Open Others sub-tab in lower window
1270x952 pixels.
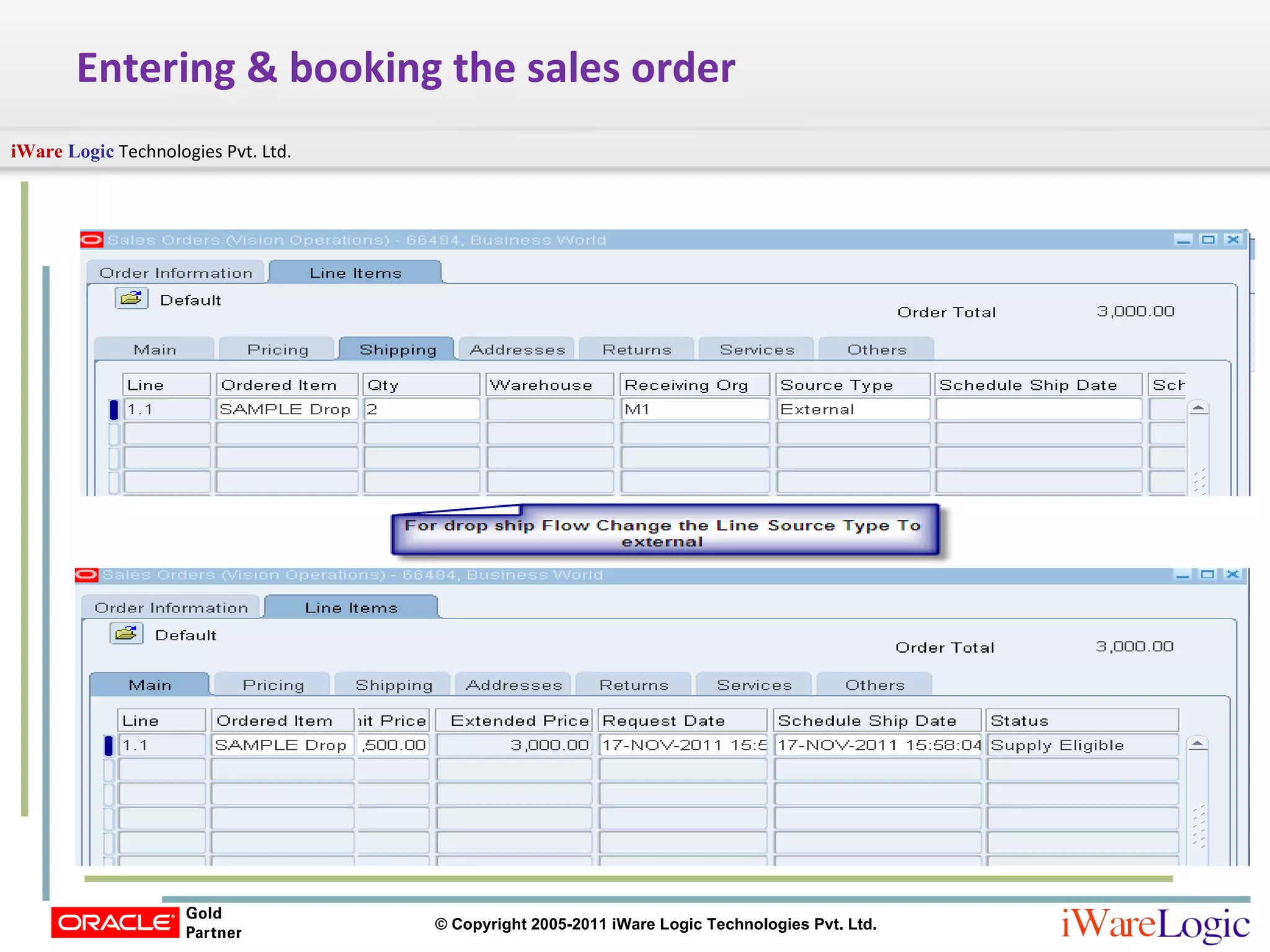874,685
